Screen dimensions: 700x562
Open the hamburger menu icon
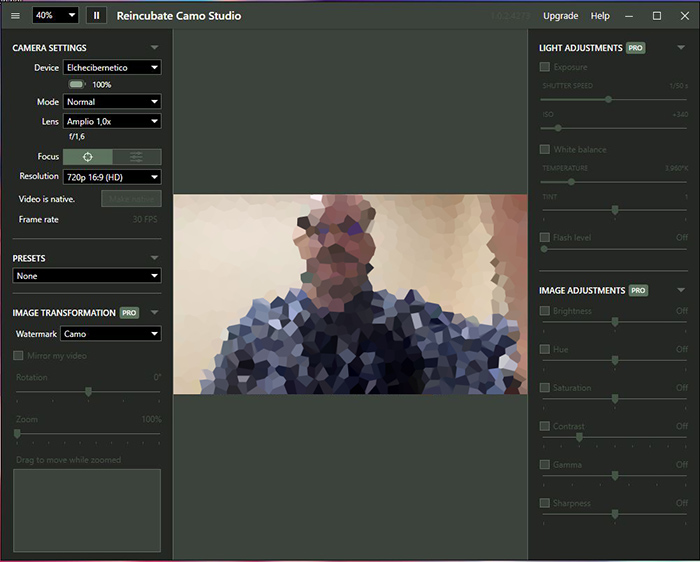tap(15, 16)
